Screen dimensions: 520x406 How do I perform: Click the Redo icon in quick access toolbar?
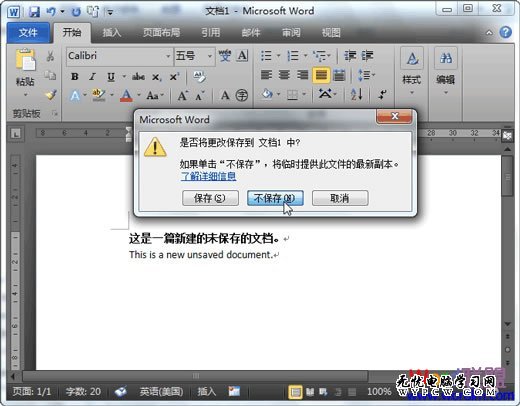tap(76, 12)
